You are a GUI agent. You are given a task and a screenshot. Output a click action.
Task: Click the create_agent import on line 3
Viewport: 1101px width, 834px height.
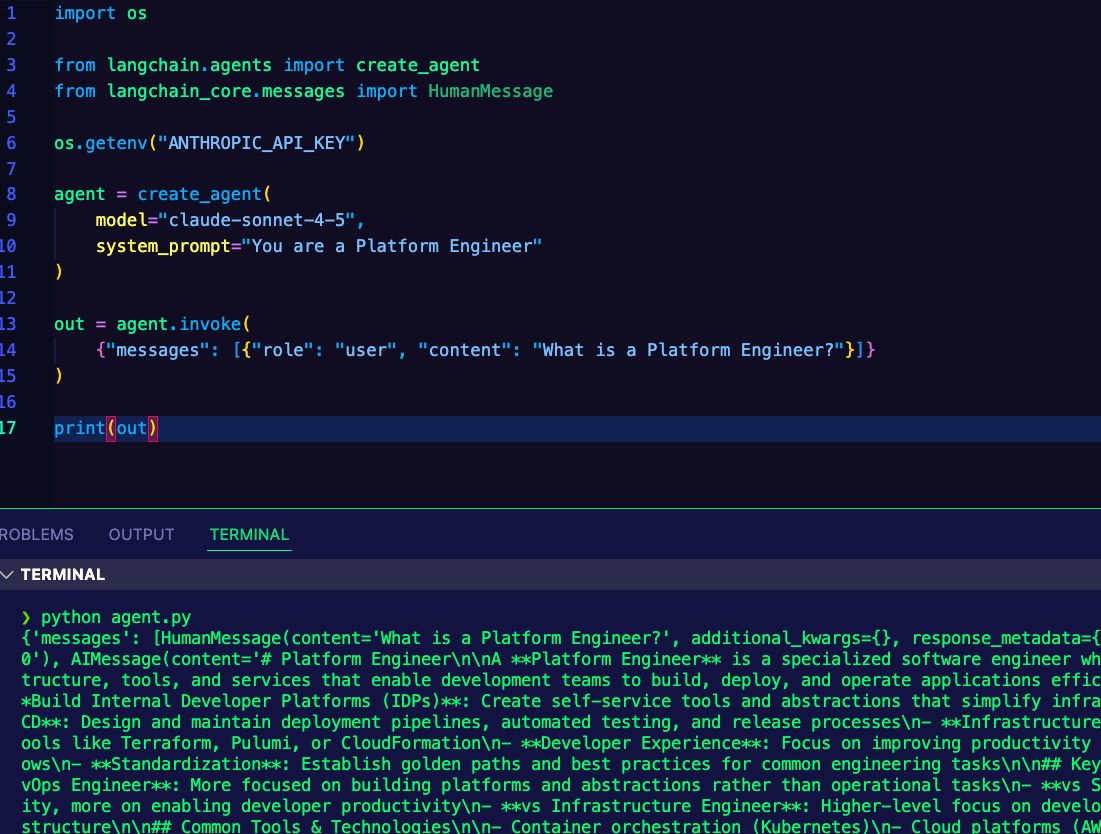(417, 64)
